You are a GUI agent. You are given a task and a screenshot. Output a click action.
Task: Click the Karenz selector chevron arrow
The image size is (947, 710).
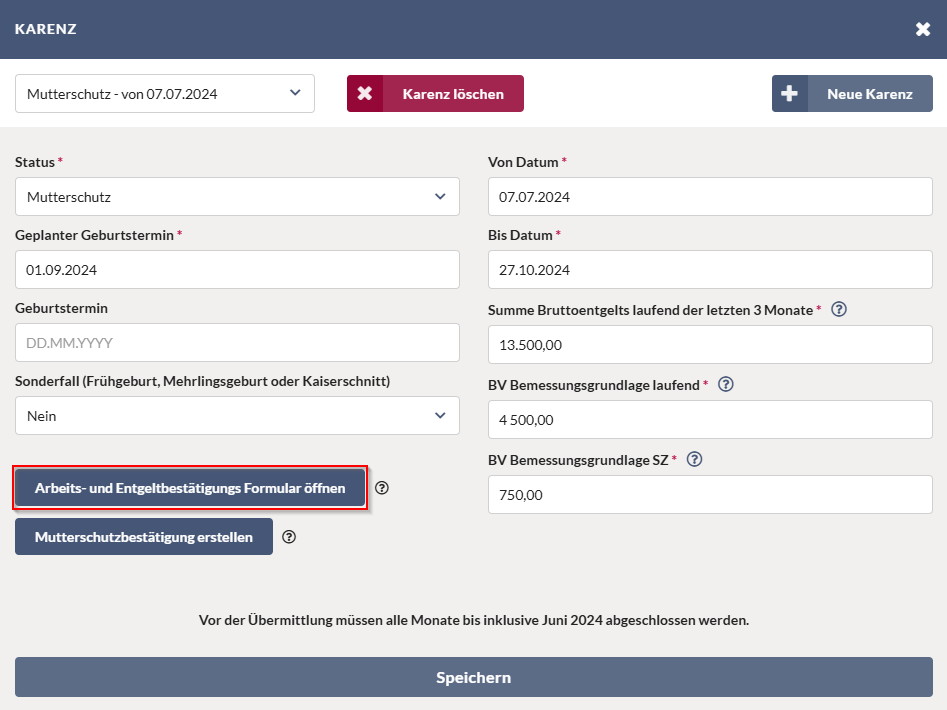point(295,93)
